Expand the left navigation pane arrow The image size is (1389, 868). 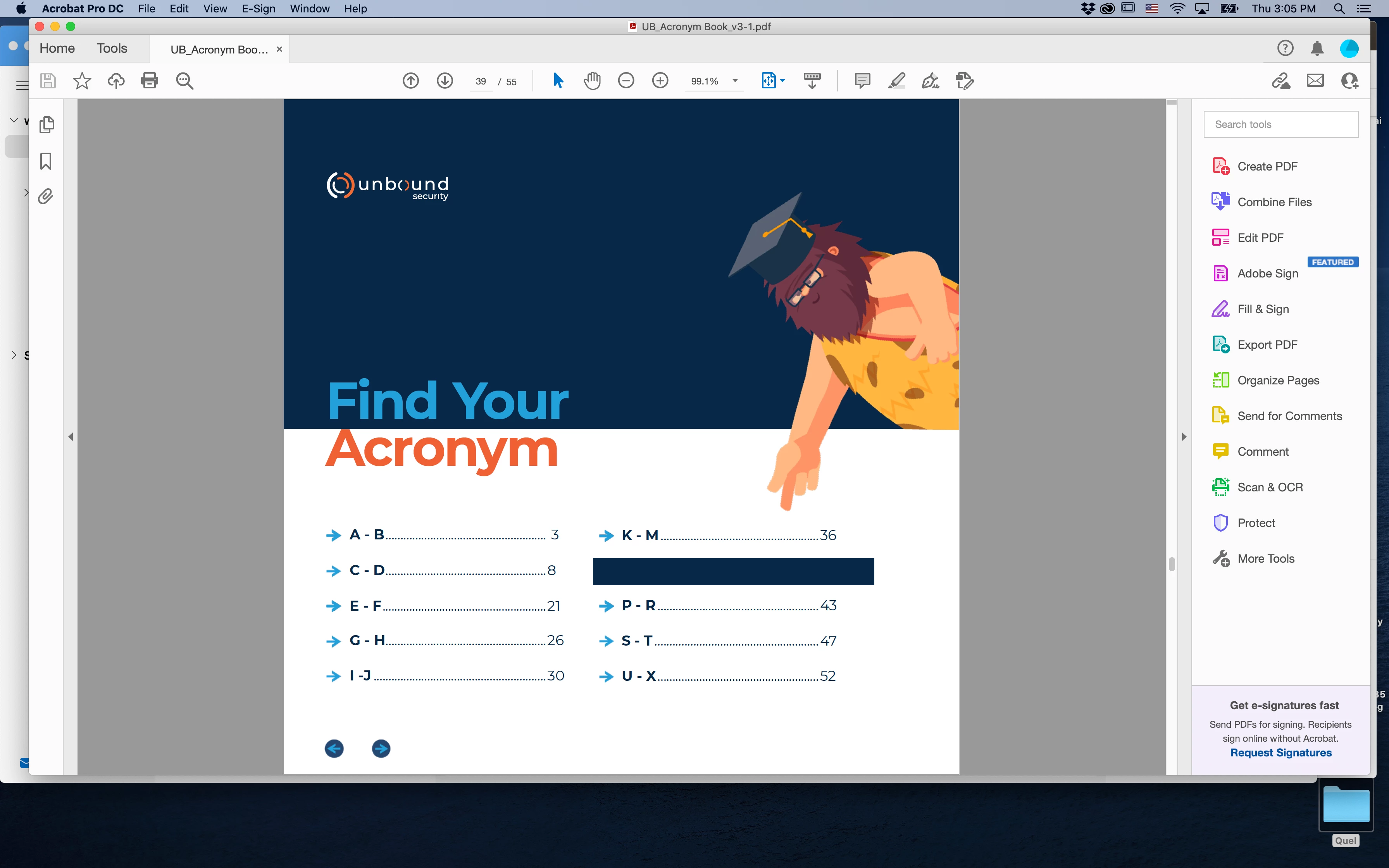[x=71, y=437]
